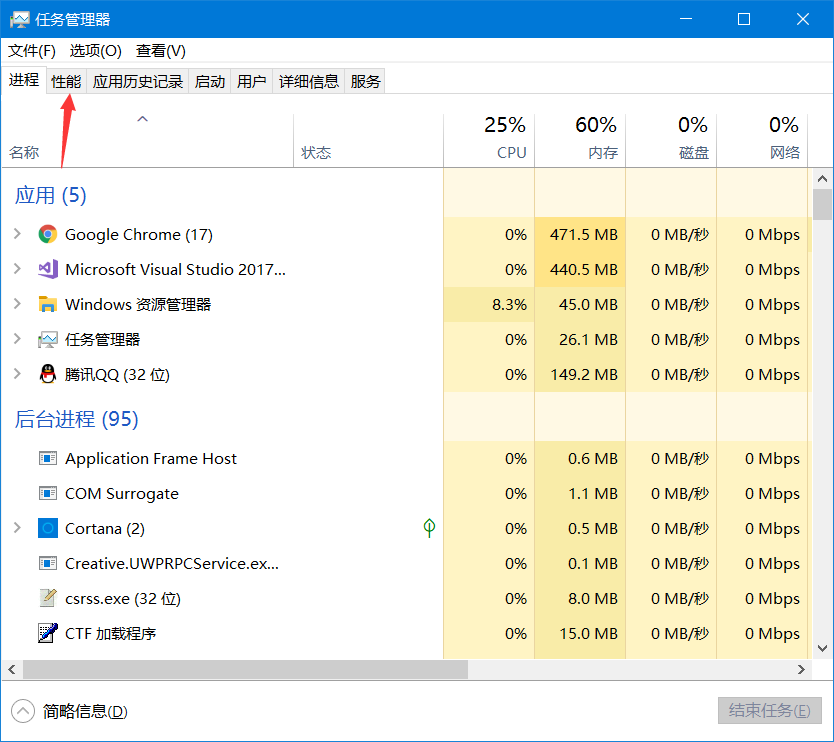The height and width of the screenshot is (742, 834).
Task: Expand the 腾讯QQ (32 位) group
Action: pyautogui.click(x=17, y=374)
